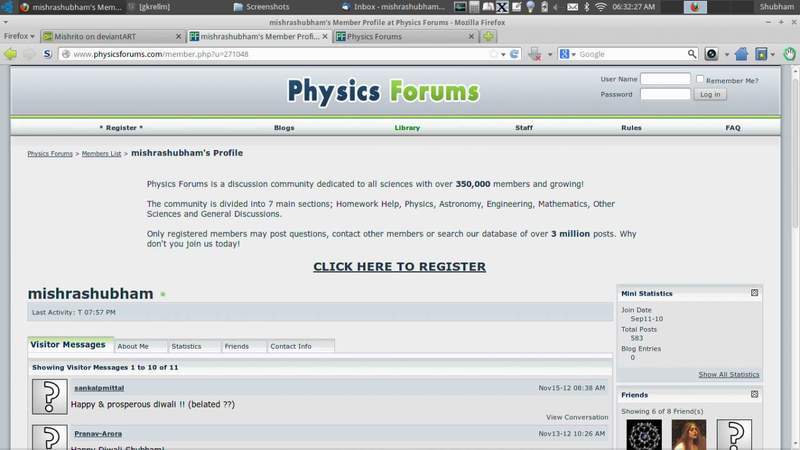Open dropdown arrow beside bookmarks icon

772,54
